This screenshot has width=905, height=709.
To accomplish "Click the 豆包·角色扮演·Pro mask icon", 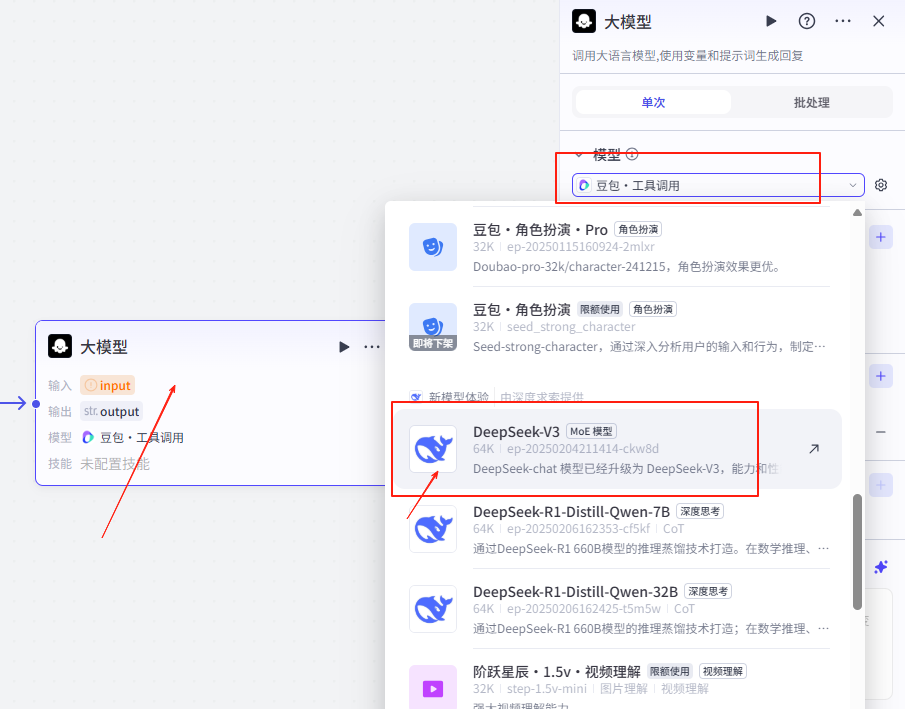I will click(433, 247).
